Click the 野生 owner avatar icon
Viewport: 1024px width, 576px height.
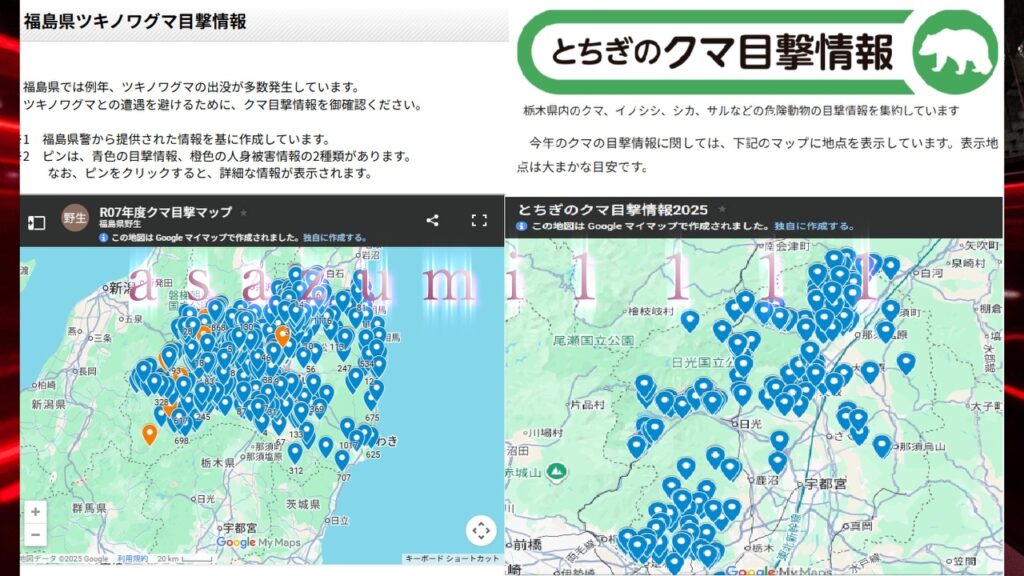[x=76, y=217]
